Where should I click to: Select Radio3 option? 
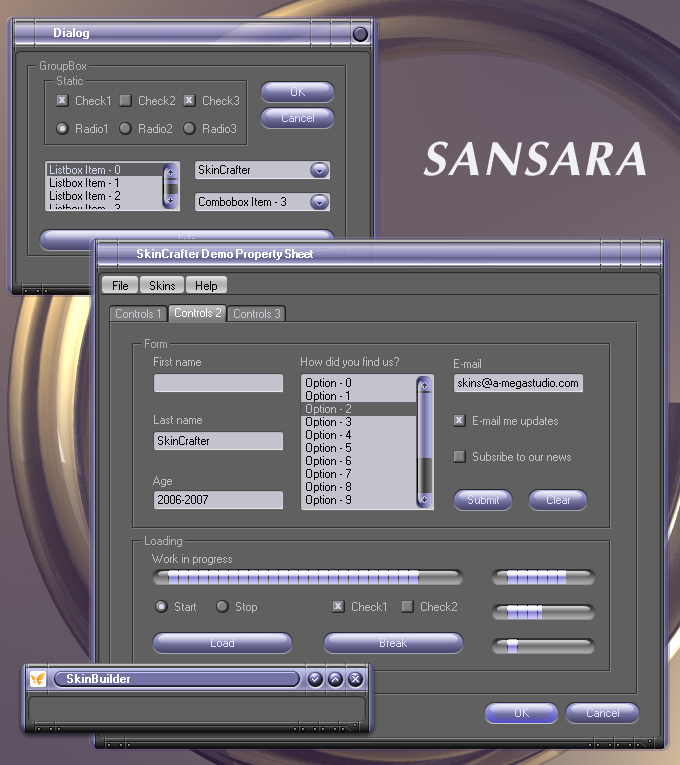pyautogui.click(x=189, y=128)
